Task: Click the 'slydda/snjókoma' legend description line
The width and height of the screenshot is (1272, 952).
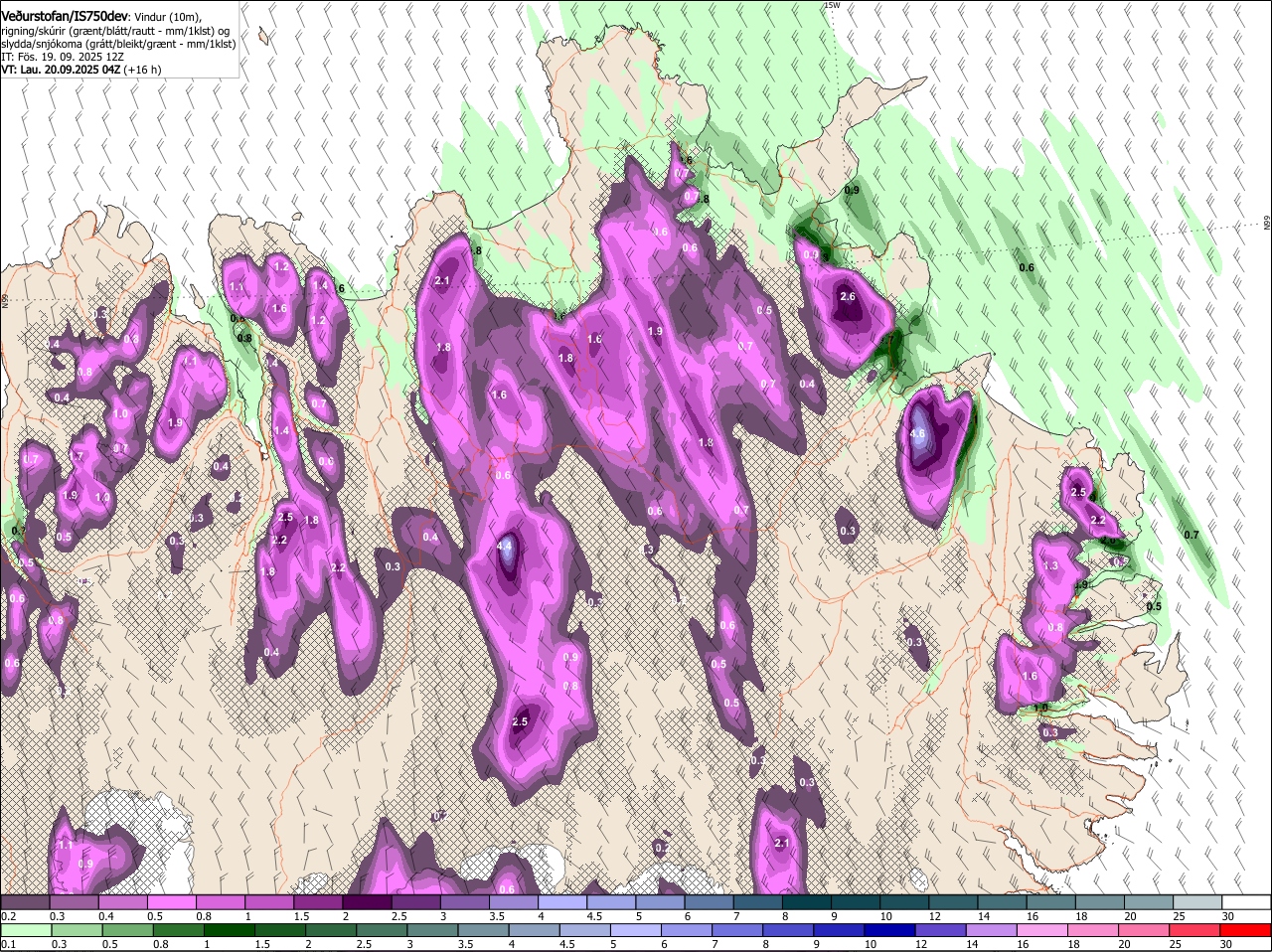Action: pyautogui.click(x=118, y=45)
